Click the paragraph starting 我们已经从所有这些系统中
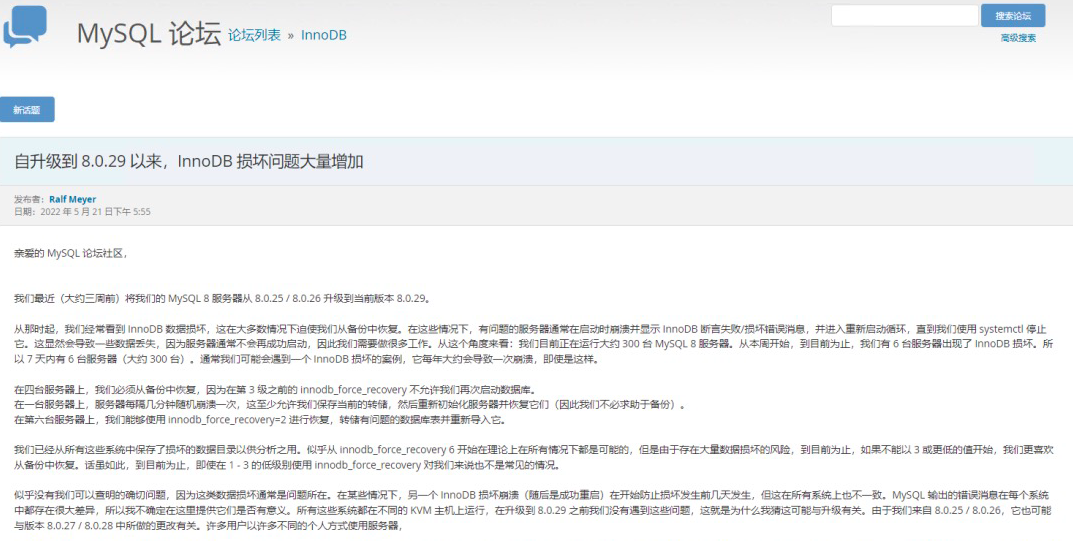This screenshot has height=541, width=1073. 534,458
